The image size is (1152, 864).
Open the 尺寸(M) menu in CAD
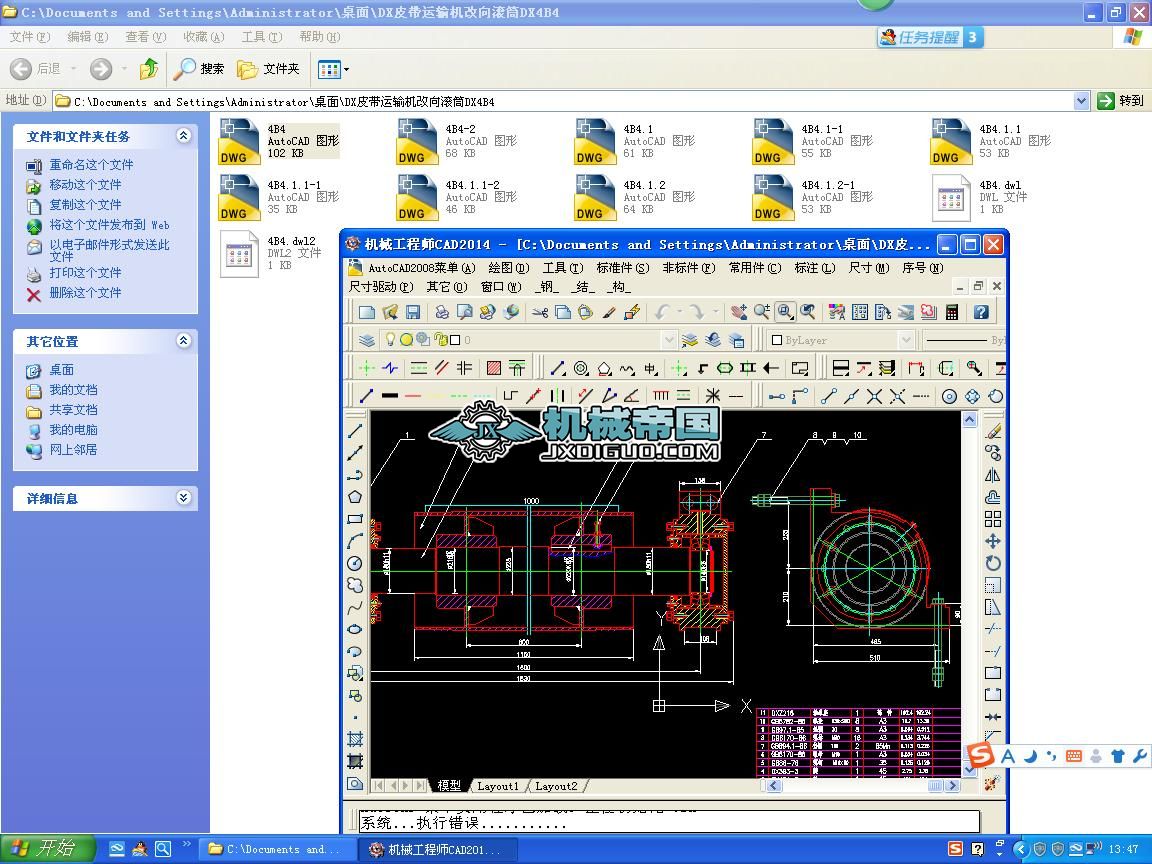pyautogui.click(x=868, y=268)
